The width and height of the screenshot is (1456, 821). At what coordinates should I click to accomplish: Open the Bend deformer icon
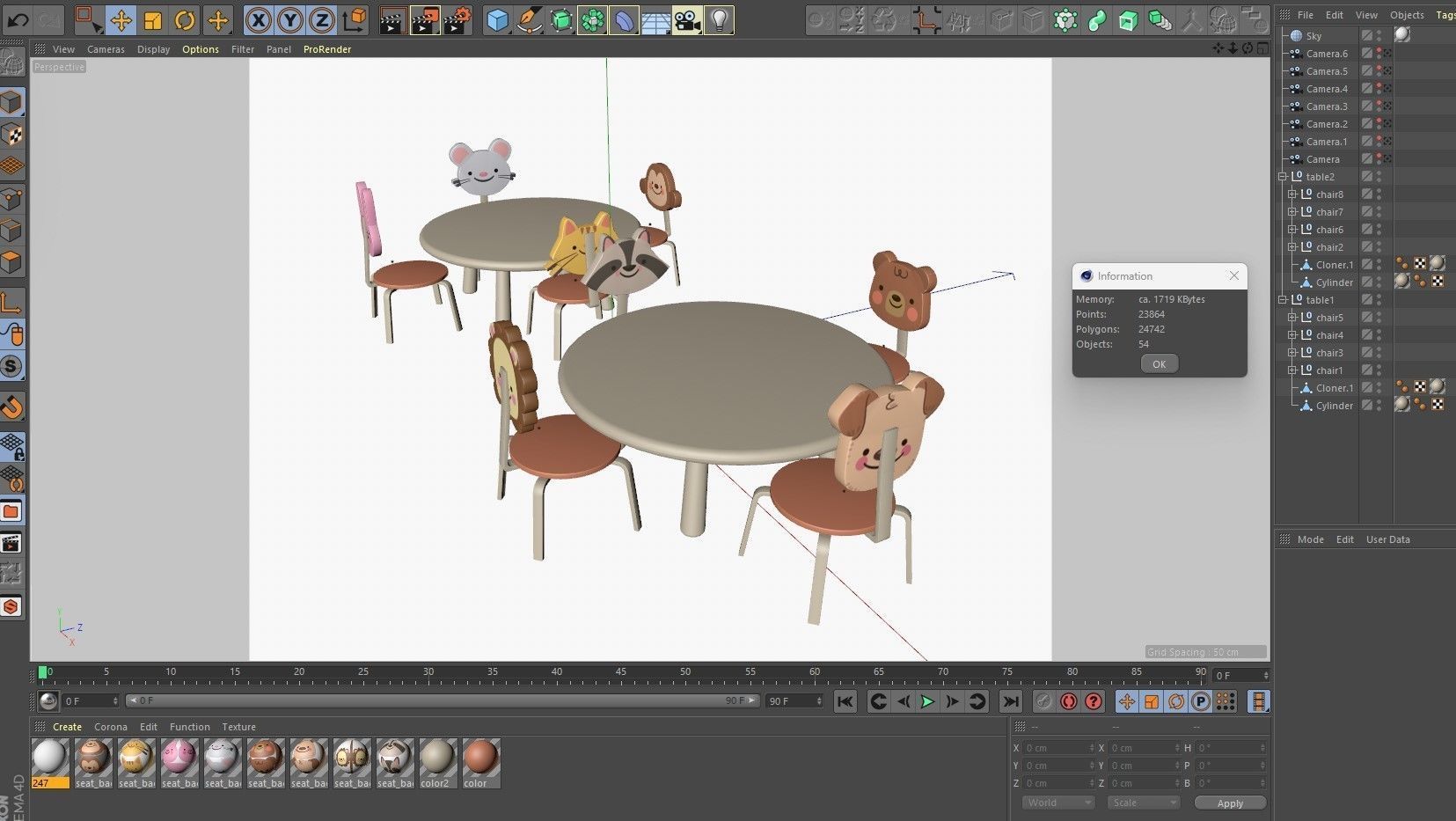click(625, 19)
